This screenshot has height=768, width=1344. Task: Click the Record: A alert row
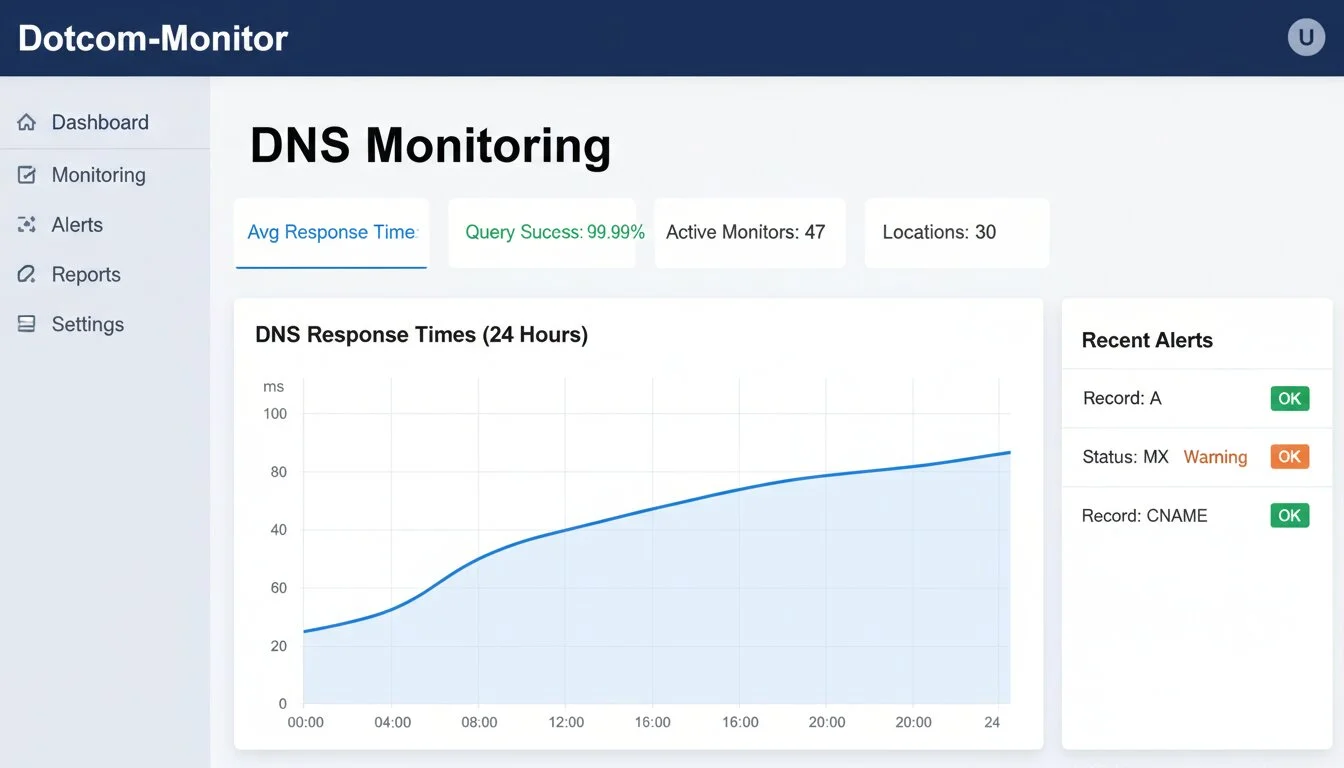coord(1196,398)
